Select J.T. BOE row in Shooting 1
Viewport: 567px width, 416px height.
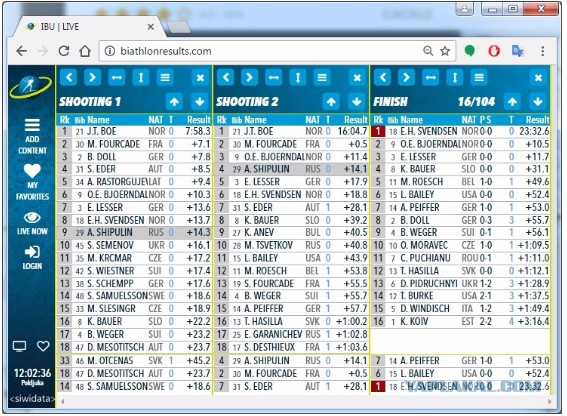pos(134,131)
